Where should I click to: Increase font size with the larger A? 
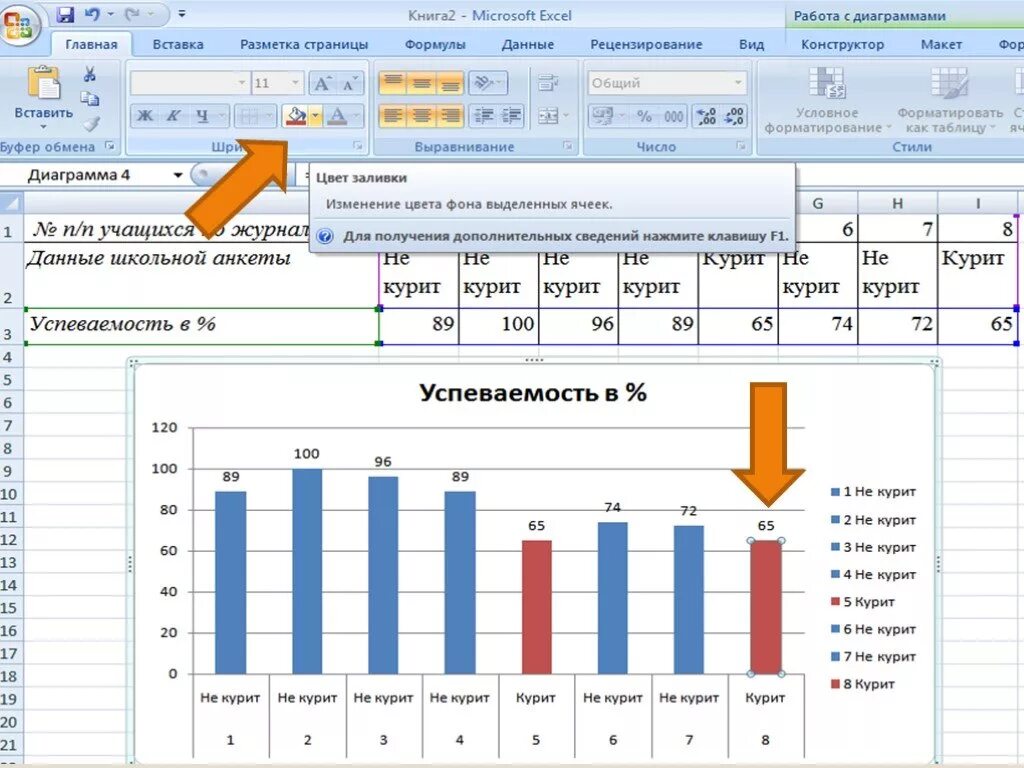[322, 83]
